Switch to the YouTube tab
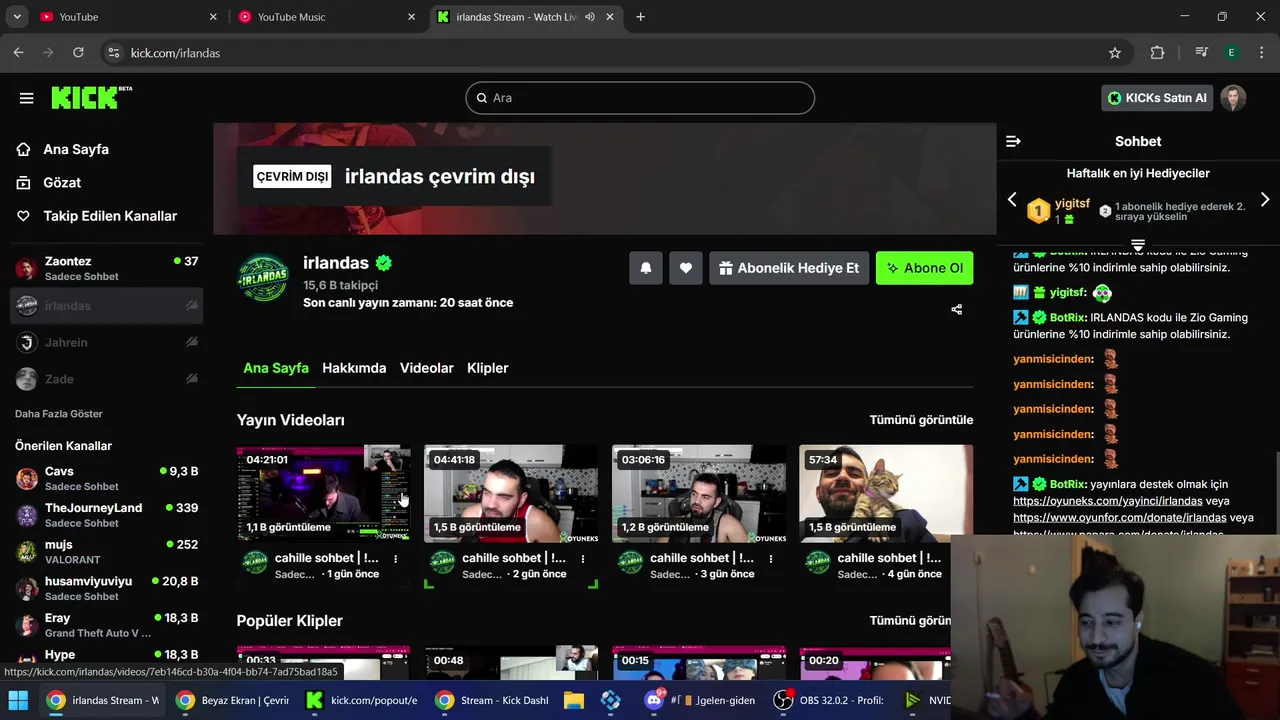Image resolution: width=1280 pixels, height=720 pixels. 128,17
